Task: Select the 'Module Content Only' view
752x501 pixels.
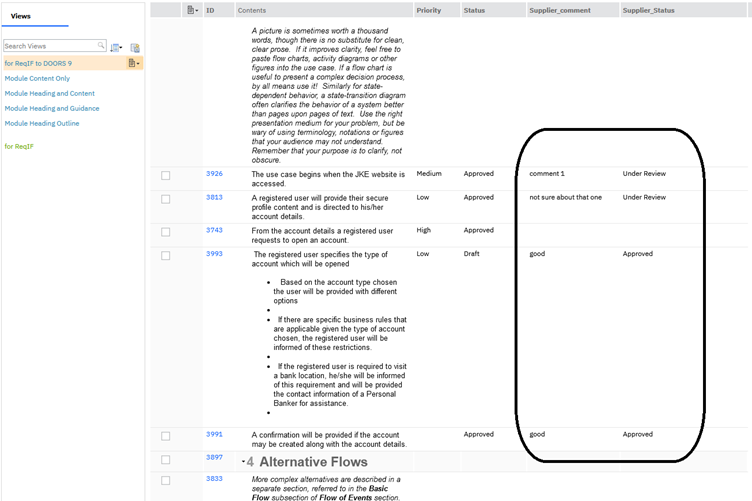Action: pyautogui.click(x=37, y=78)
